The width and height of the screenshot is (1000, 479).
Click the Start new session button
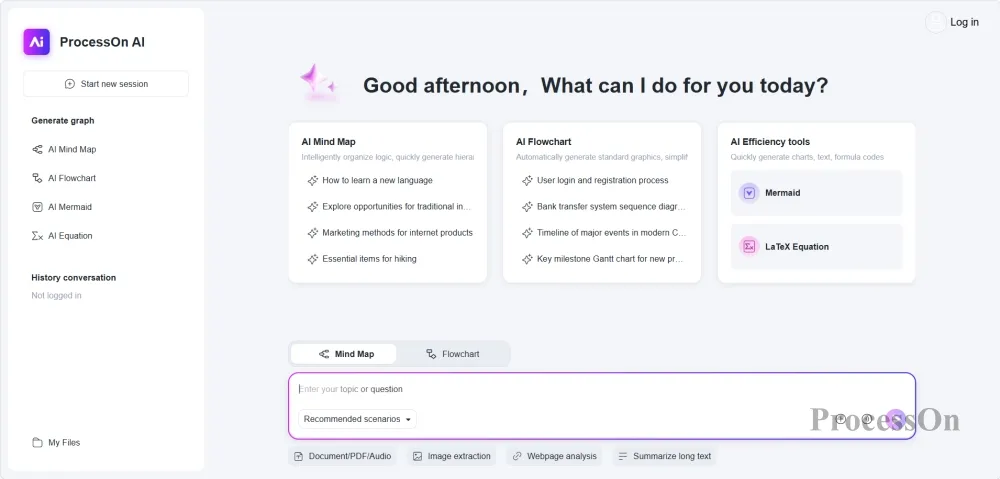click(x=106, y=84)
